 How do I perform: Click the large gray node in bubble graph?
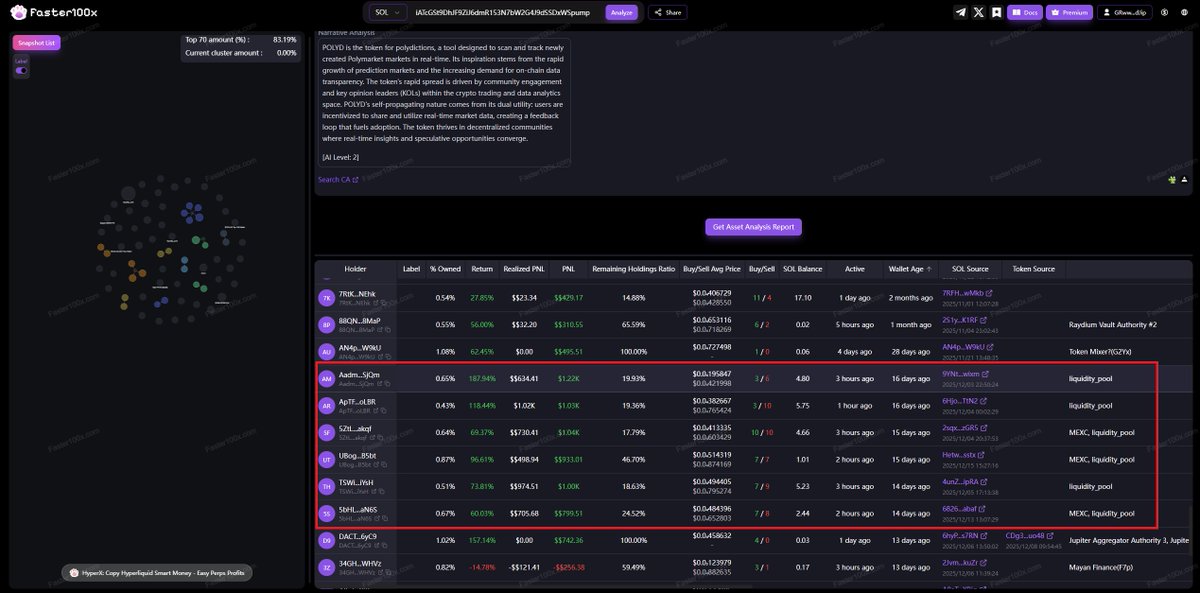(x=128, y=194)
